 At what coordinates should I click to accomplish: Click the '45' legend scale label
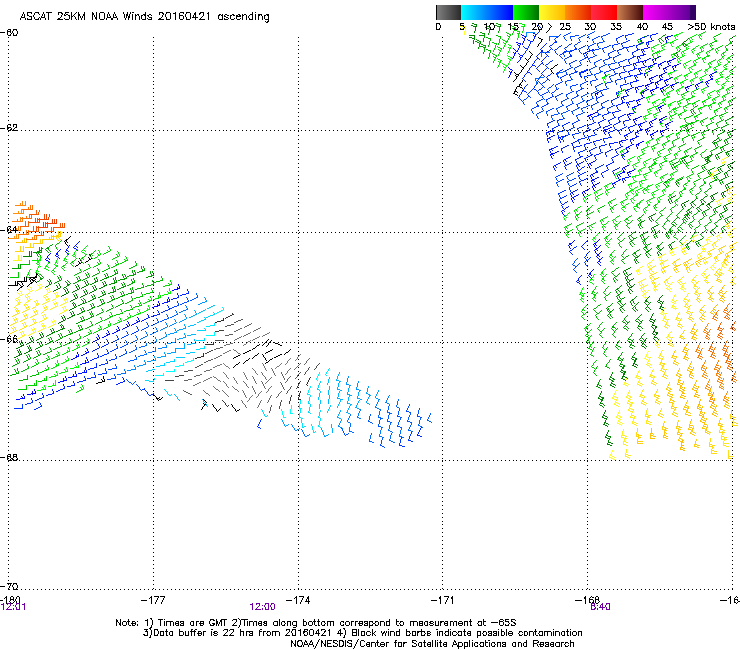(x=667, y=27)
